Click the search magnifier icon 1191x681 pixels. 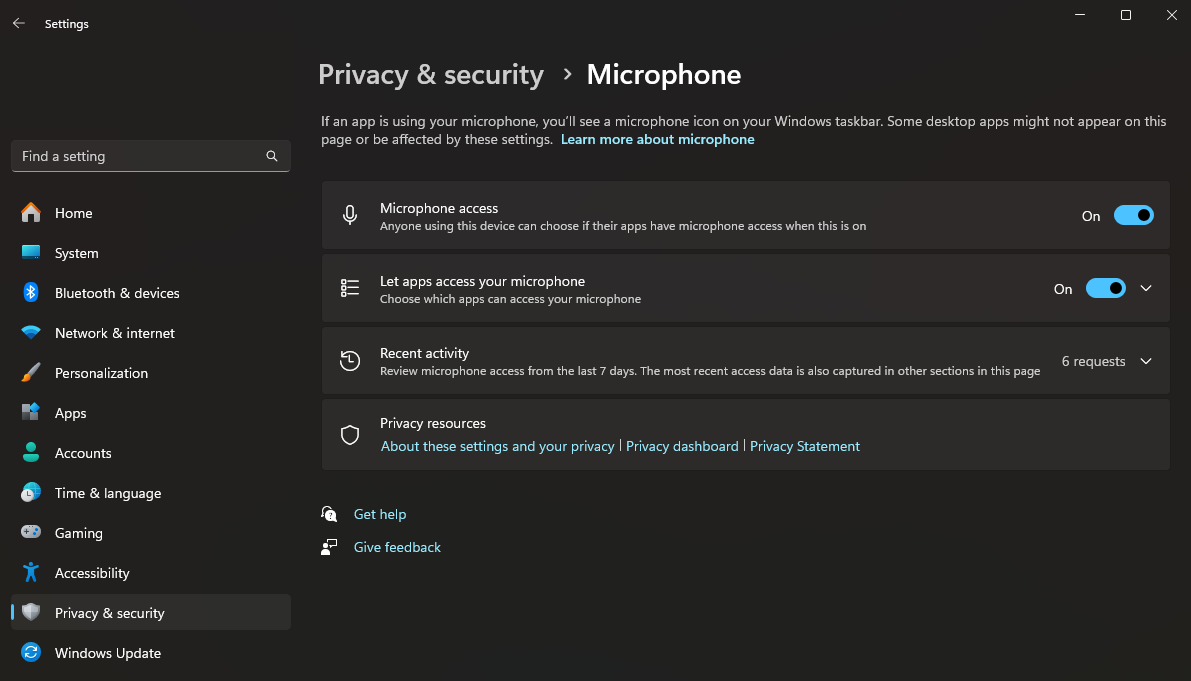tap(272, 156)
